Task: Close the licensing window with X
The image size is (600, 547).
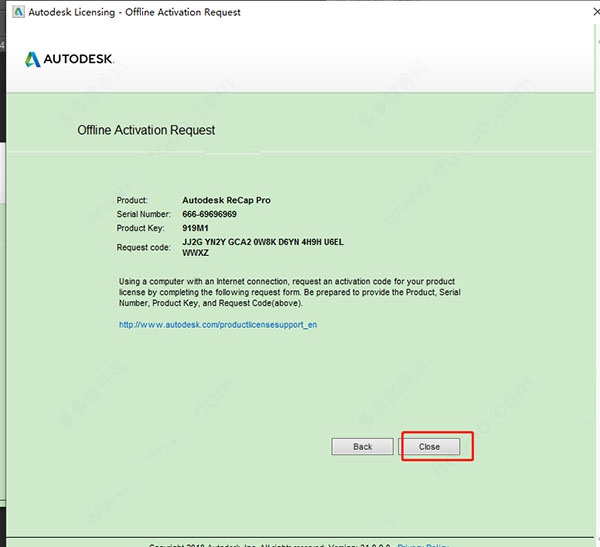Action: pyautogui.click(x=596, y=12)
